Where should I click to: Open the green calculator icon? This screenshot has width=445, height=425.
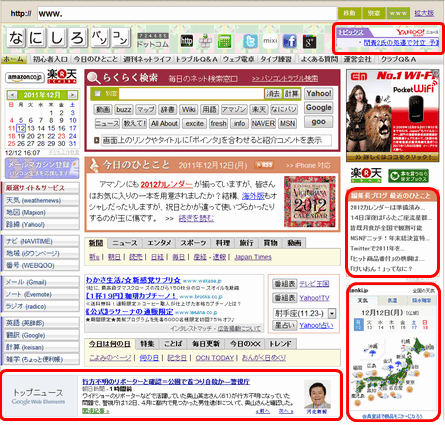tap(224, 41)
